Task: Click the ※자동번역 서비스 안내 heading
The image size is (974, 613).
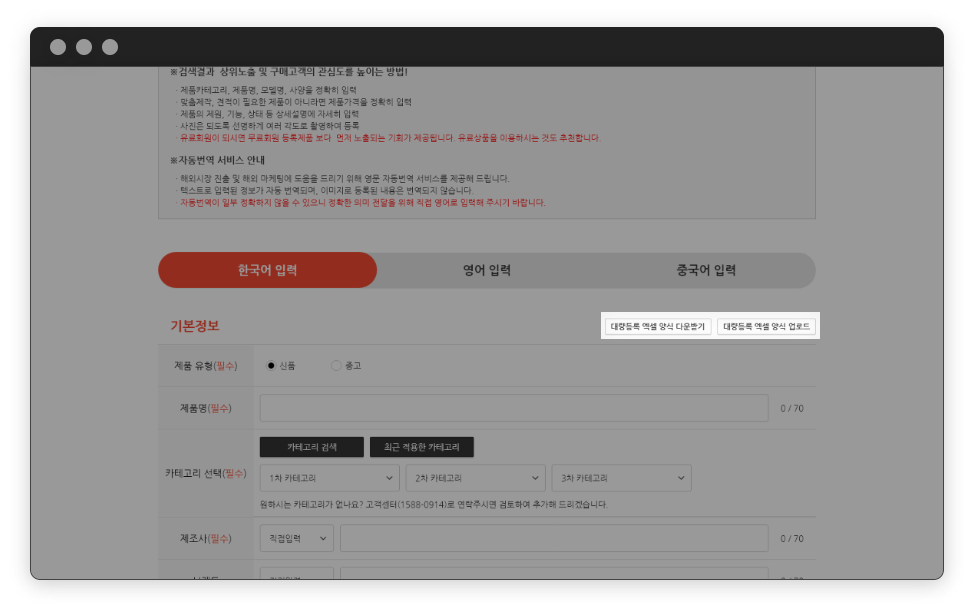Action: [217, 160]
